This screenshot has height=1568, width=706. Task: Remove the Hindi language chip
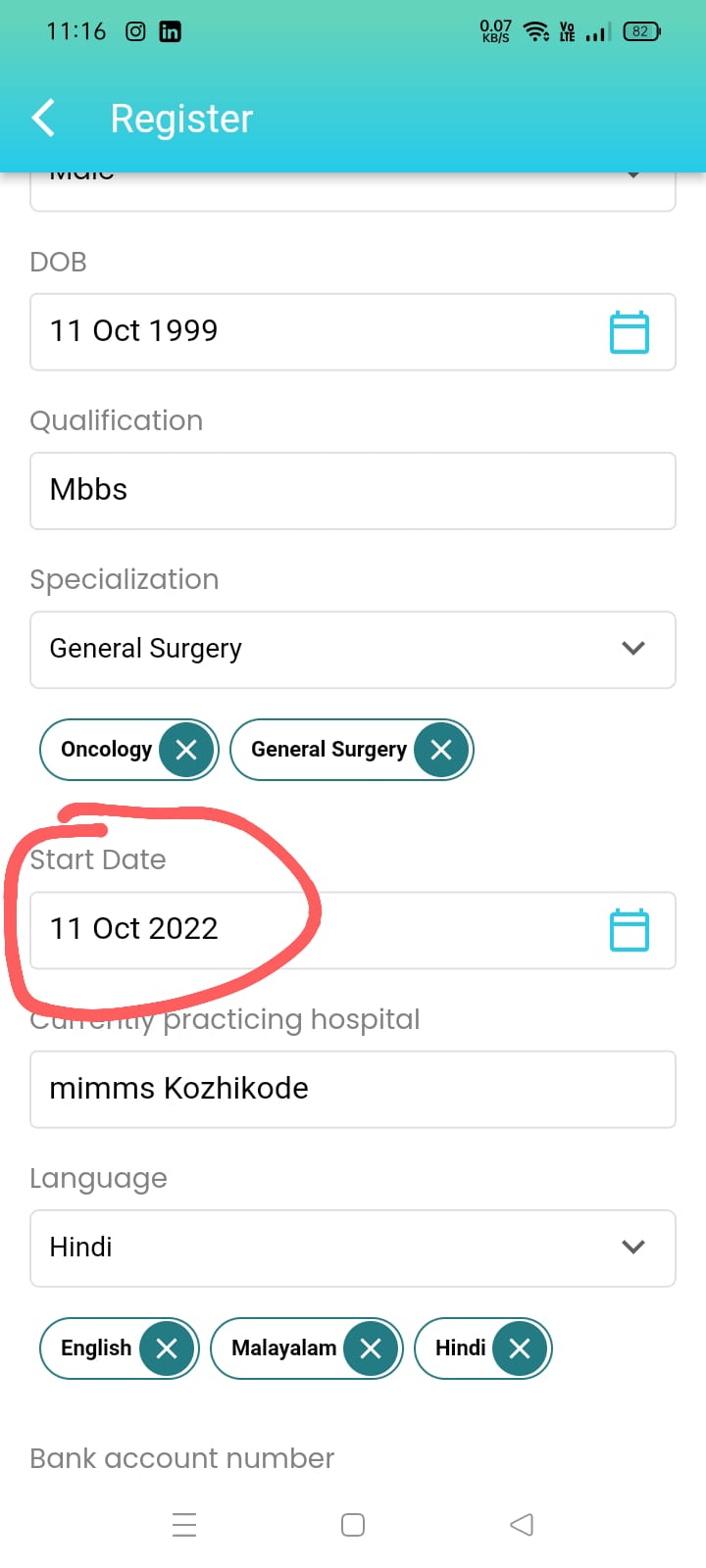520,1348
